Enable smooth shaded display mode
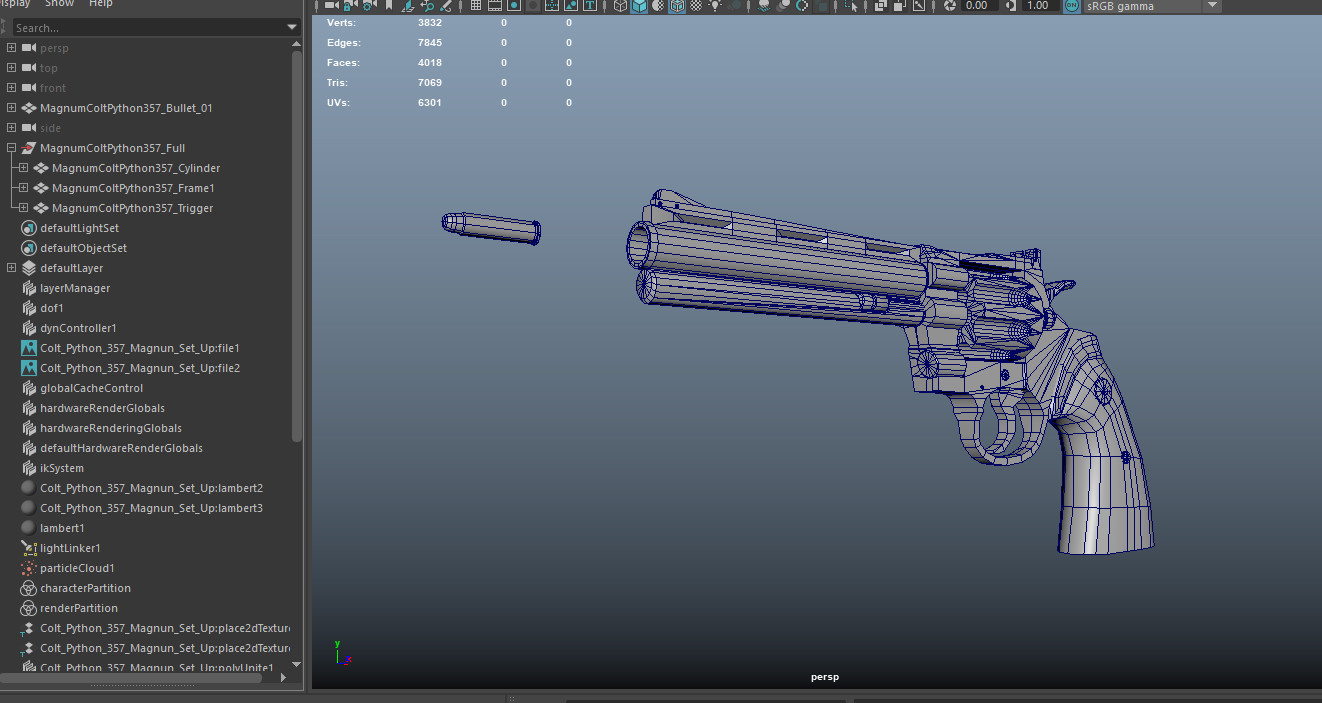The height and width of the screenshot is (703, 1322). pyautogui.click(x=637, y=6)
